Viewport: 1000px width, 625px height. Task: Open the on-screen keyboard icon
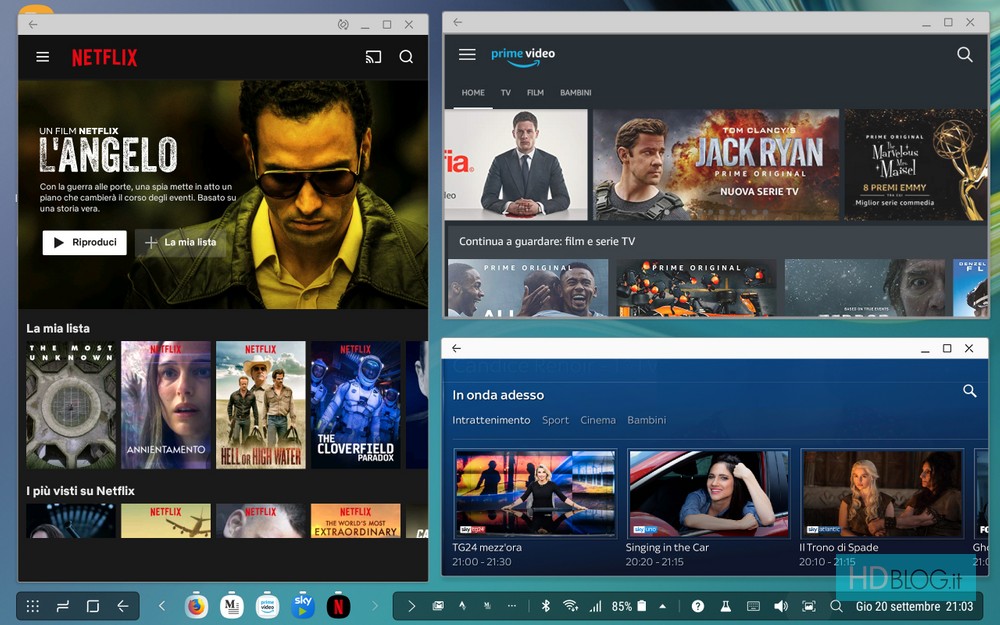[x=753, y=606]
